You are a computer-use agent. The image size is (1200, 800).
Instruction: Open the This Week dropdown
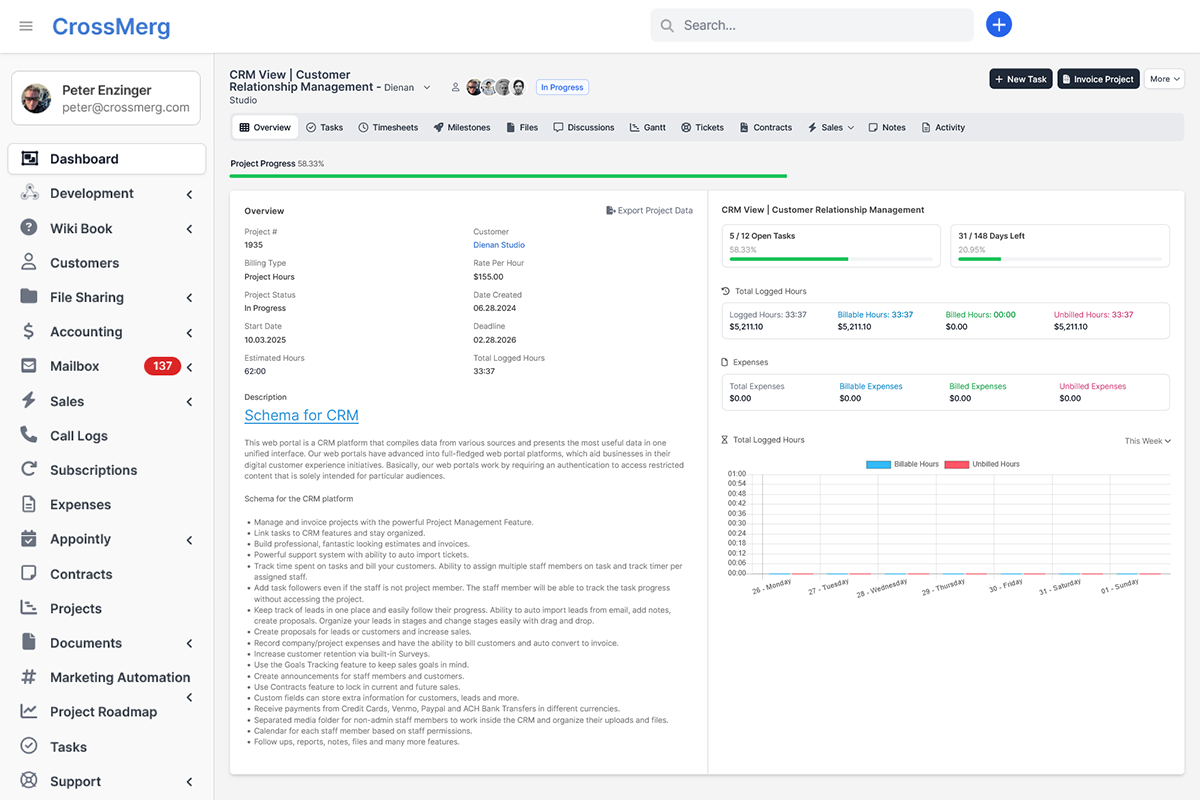pos(1147,441)
